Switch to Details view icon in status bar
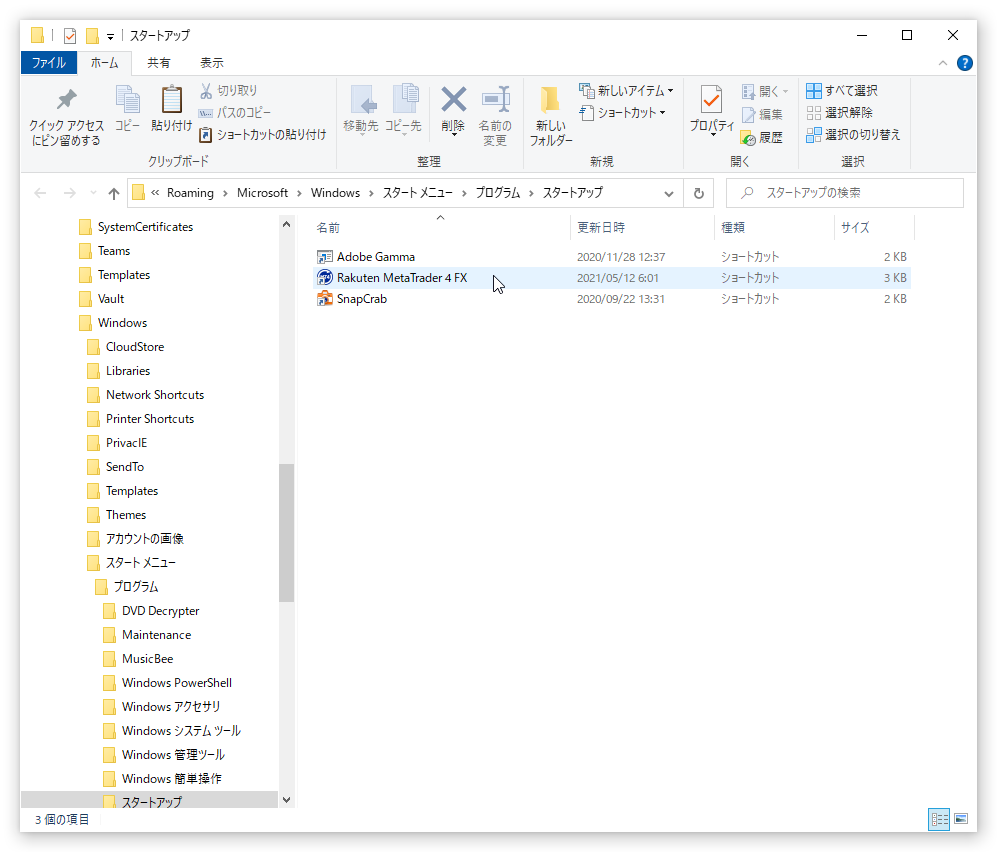 (939, 819)
